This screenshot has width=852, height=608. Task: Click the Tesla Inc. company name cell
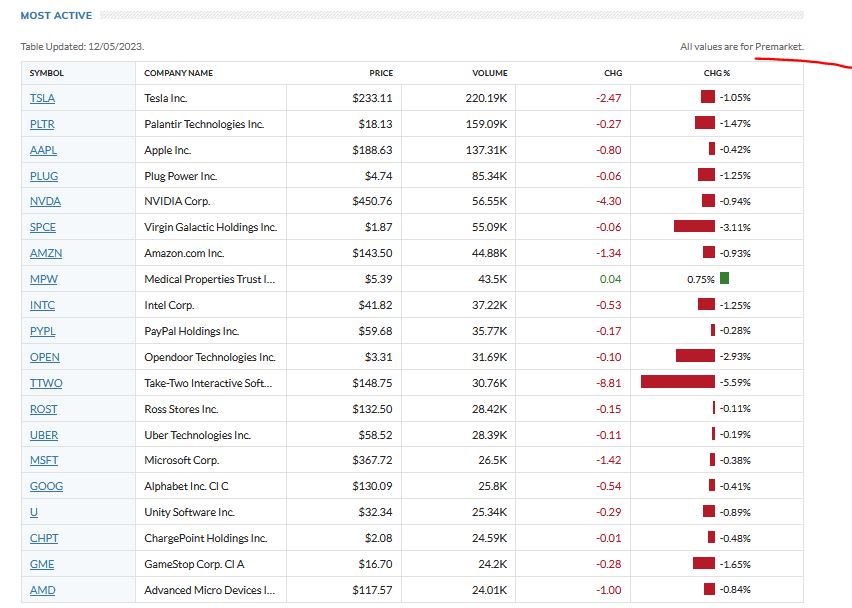coord(166,98)
